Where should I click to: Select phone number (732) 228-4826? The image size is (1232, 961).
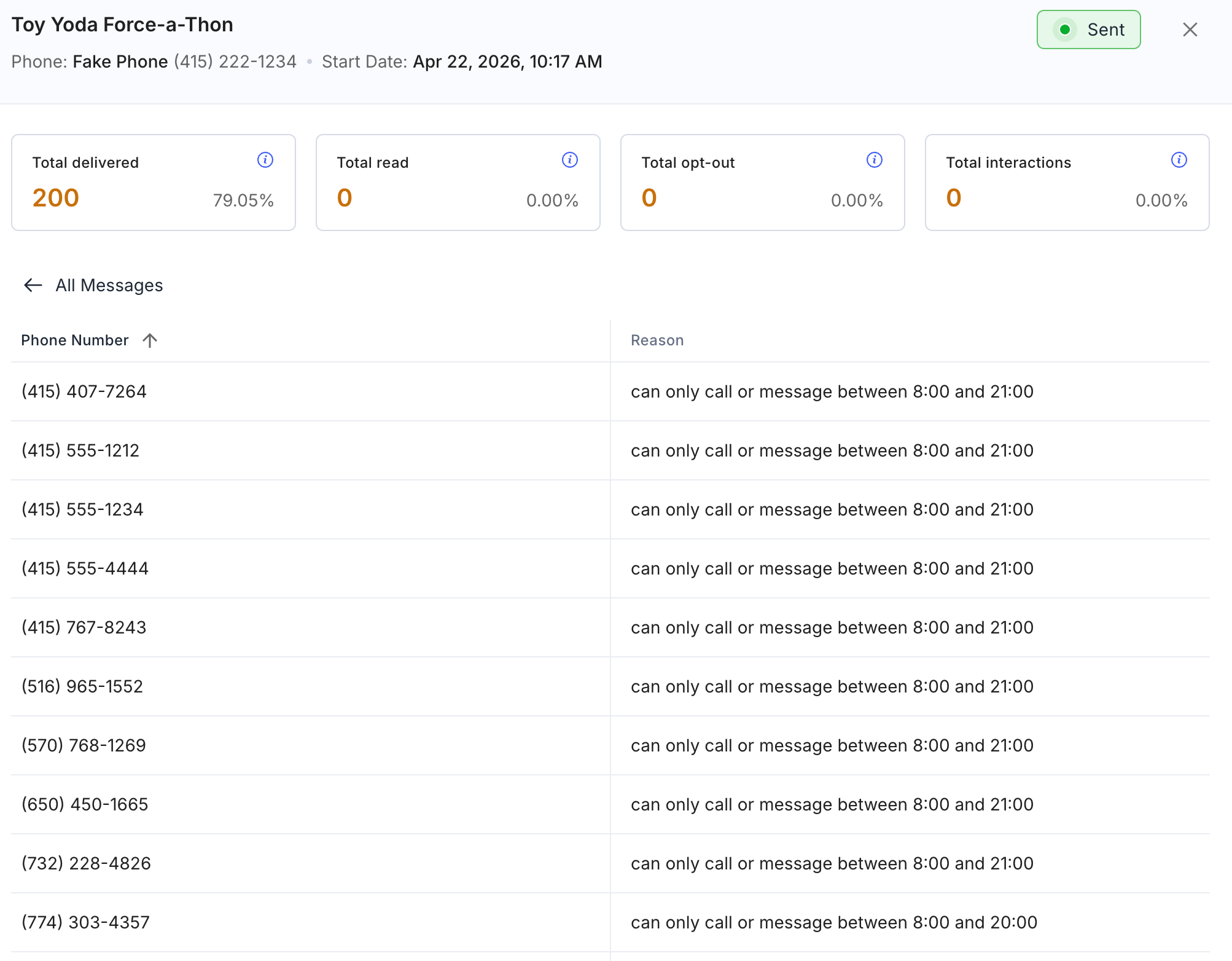[86, 863]
